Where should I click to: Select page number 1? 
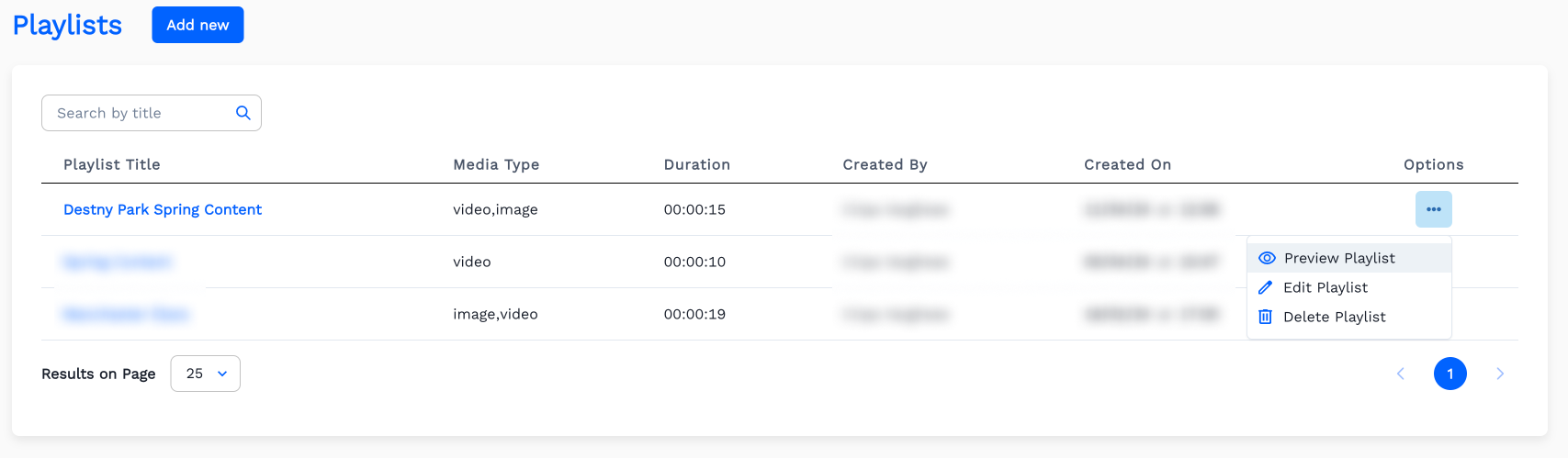click(x=1450, y=374)
